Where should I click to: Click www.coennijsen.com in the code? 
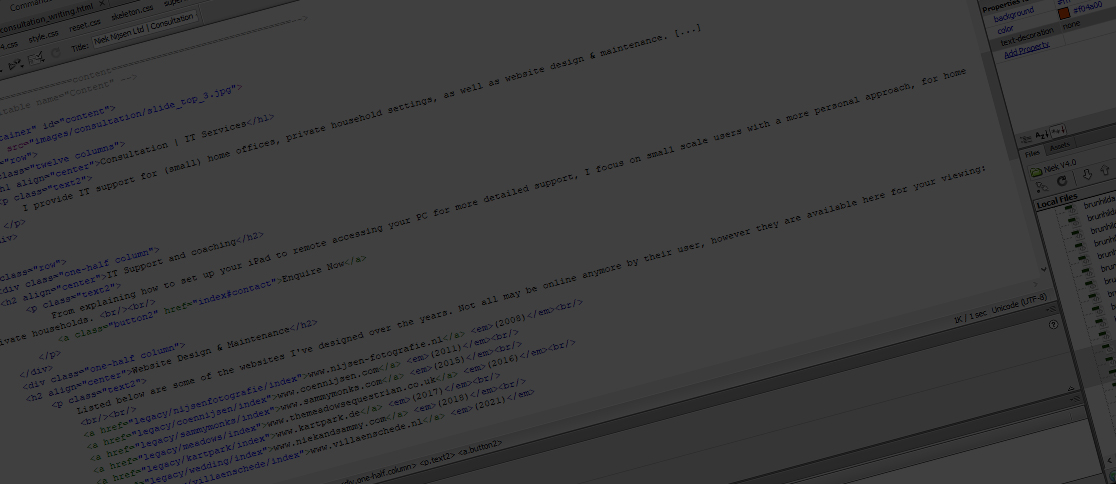329,383
